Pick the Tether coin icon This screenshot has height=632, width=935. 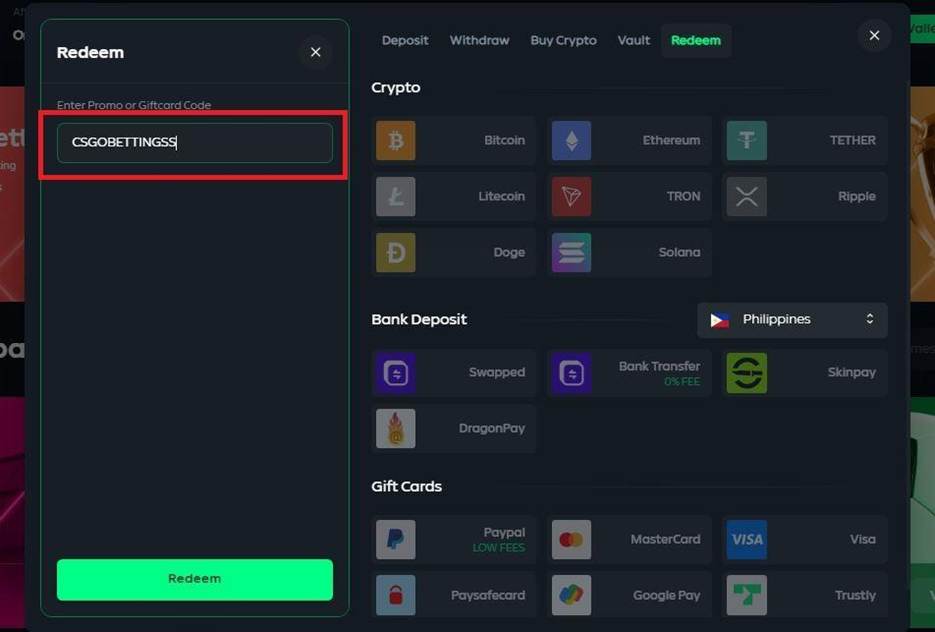pos(747,141)
